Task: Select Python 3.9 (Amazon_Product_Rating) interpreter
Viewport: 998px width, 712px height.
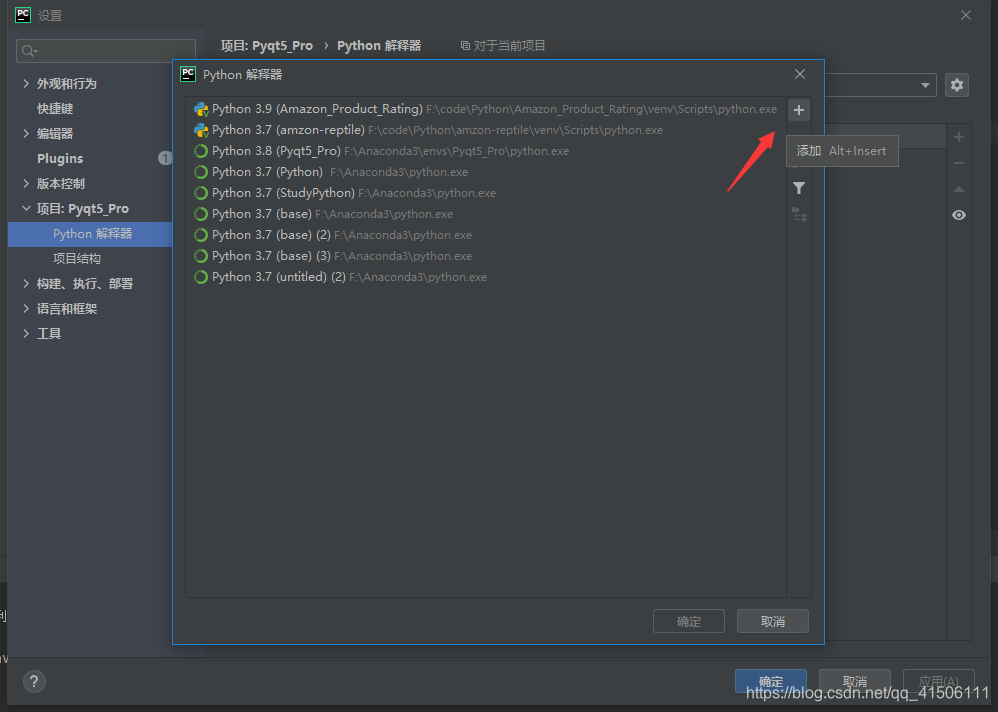Action: [x=486, y=109]
